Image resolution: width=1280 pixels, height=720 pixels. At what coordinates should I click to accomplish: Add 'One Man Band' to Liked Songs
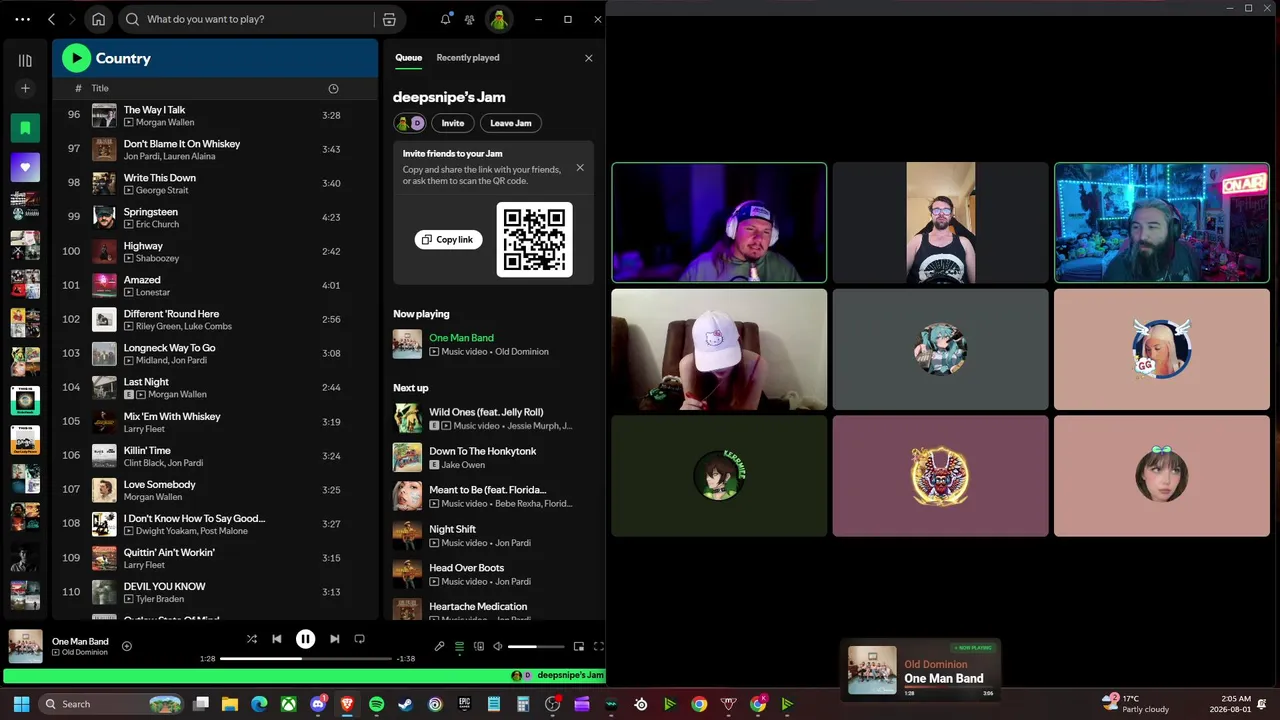tap(127, 646)
